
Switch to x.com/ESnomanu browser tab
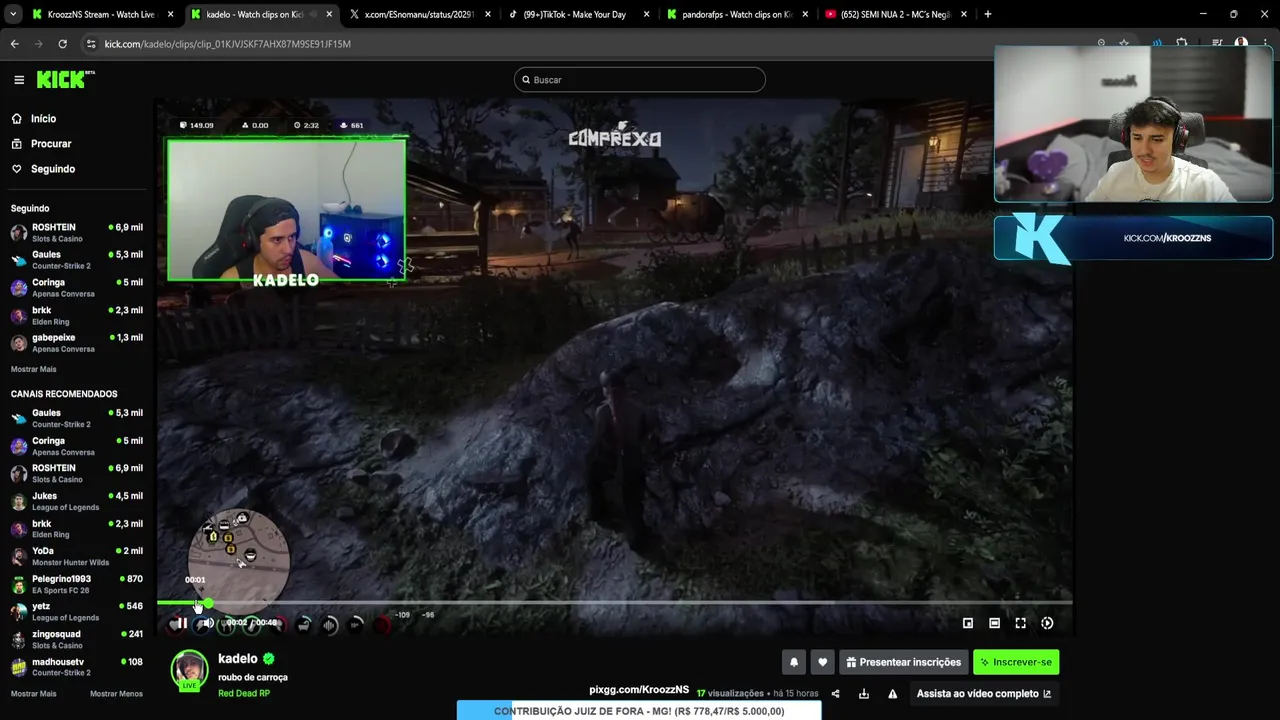click(x=418, y=14)
